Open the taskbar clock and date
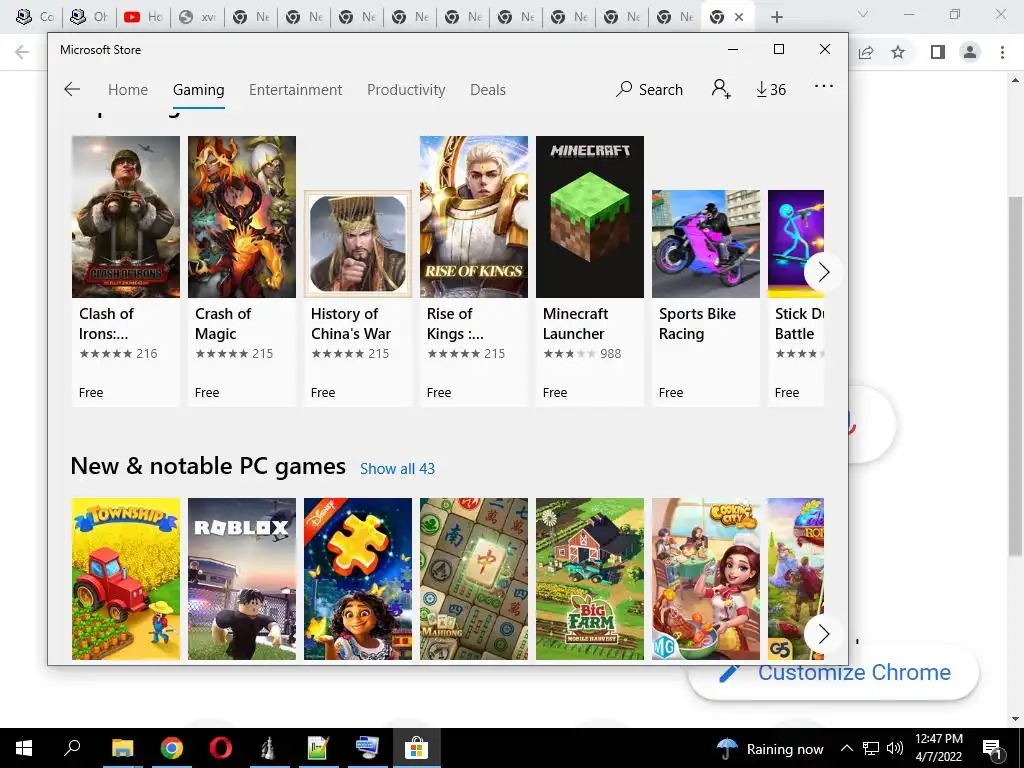1024x768 pixels. (x=938, y=748)
